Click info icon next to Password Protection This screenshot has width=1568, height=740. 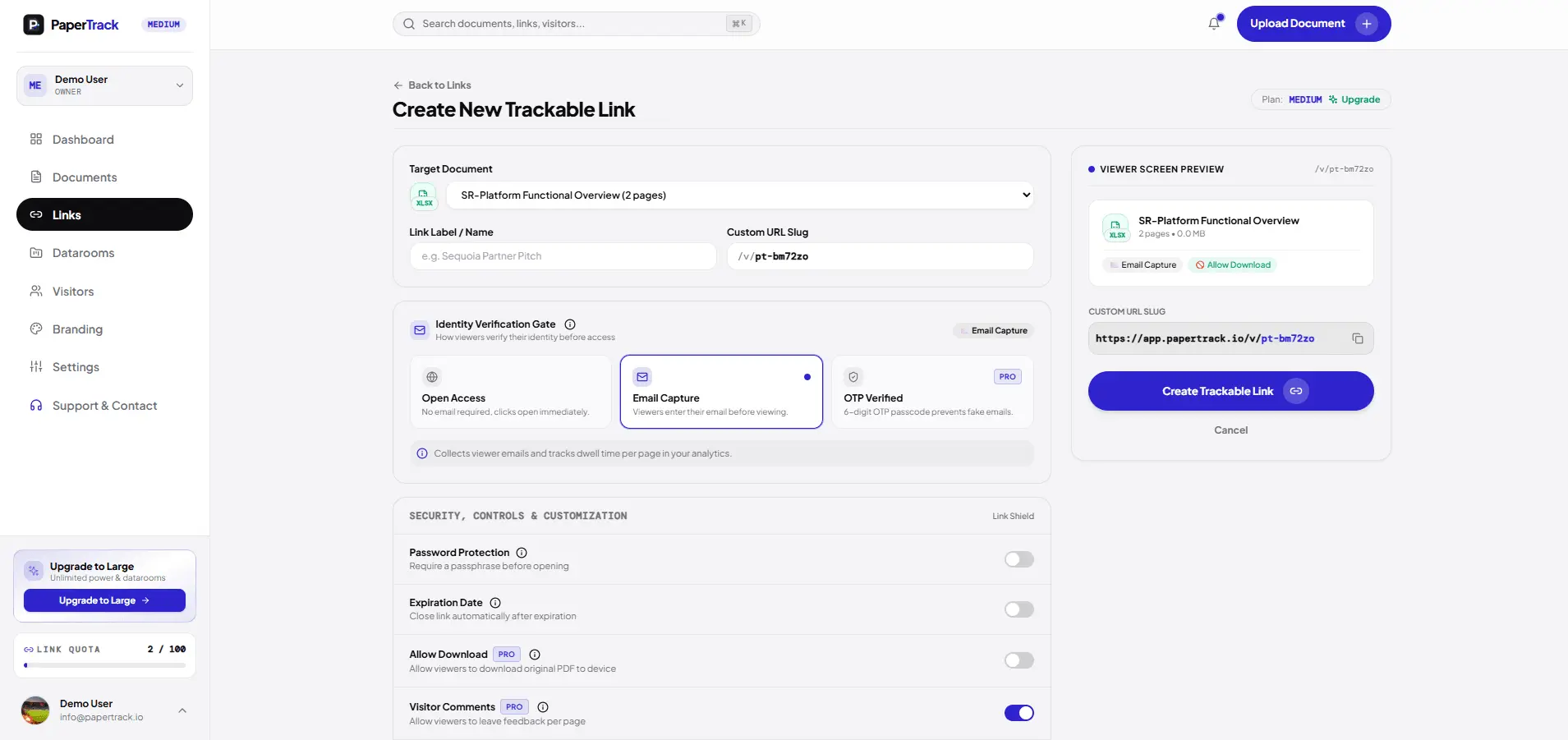pos(522,553)
